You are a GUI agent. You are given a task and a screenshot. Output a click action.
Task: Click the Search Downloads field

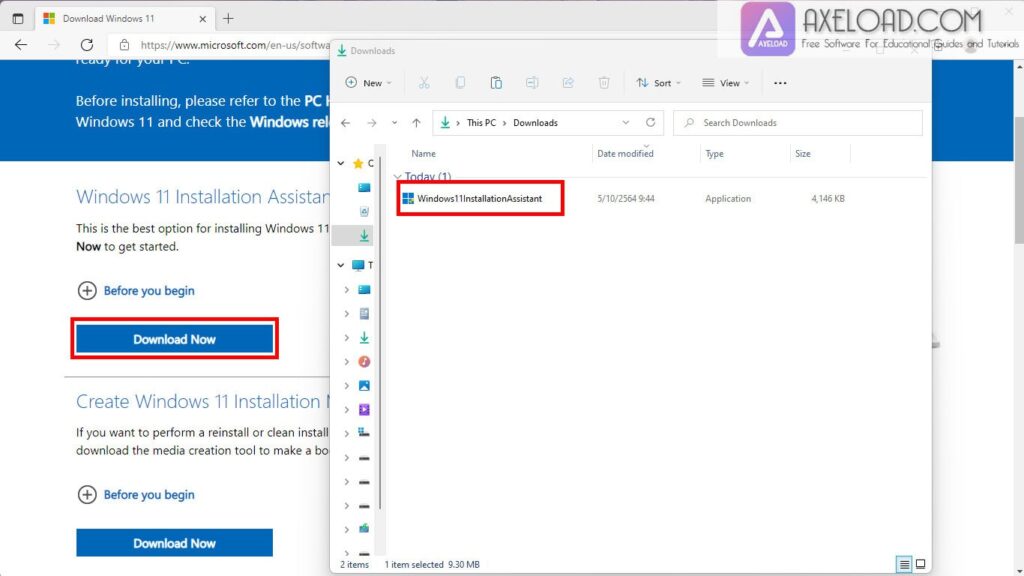797,123
